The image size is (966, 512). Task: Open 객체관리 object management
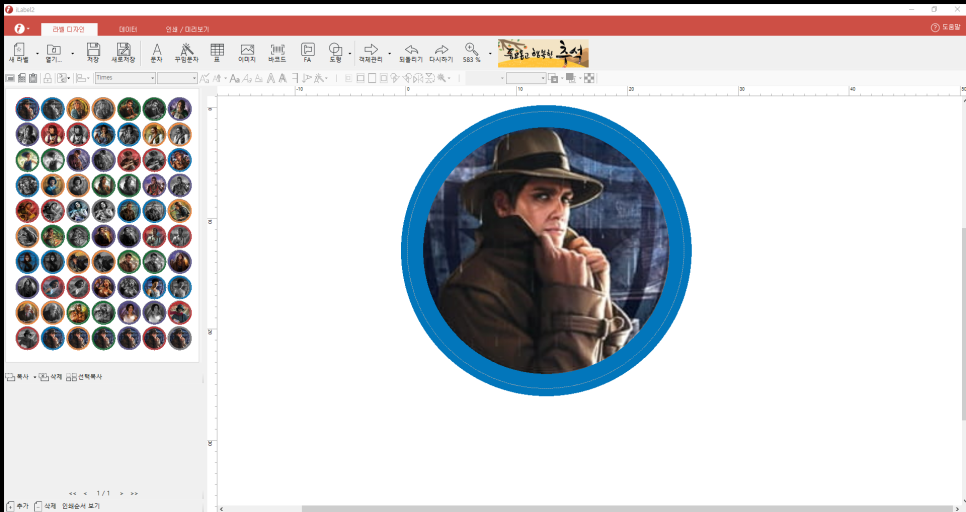pyautogui.click(x=371, y=53)
